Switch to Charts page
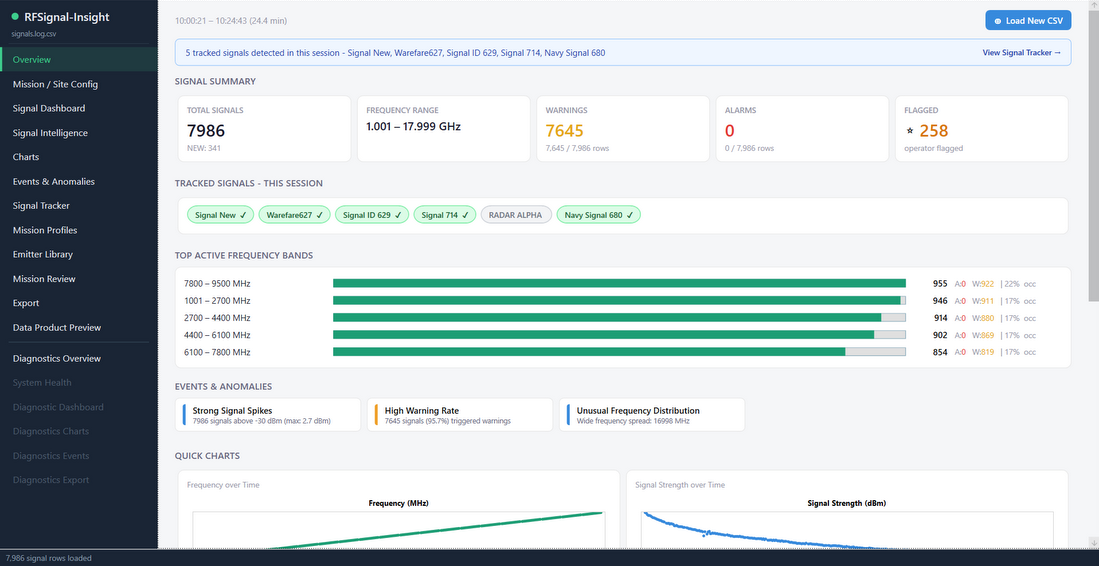1099x566 pixels. [x=78, y=157]
